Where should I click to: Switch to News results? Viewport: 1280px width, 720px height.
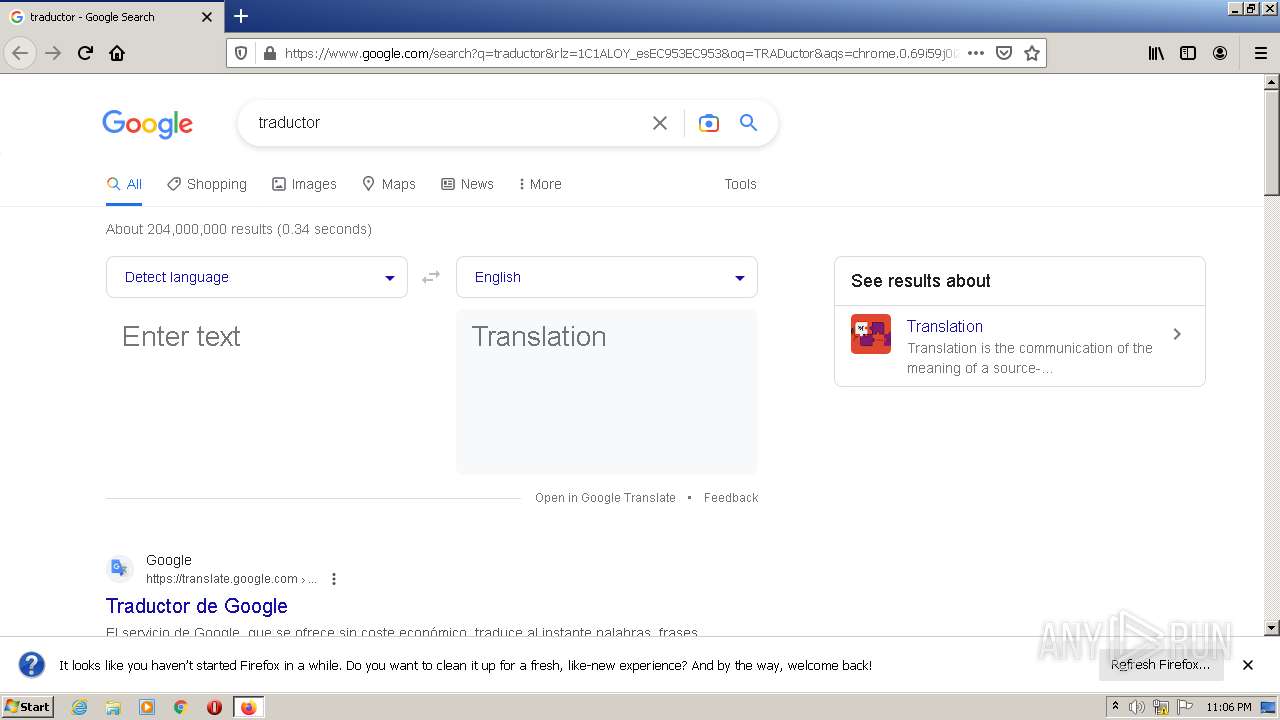point(468,184)
